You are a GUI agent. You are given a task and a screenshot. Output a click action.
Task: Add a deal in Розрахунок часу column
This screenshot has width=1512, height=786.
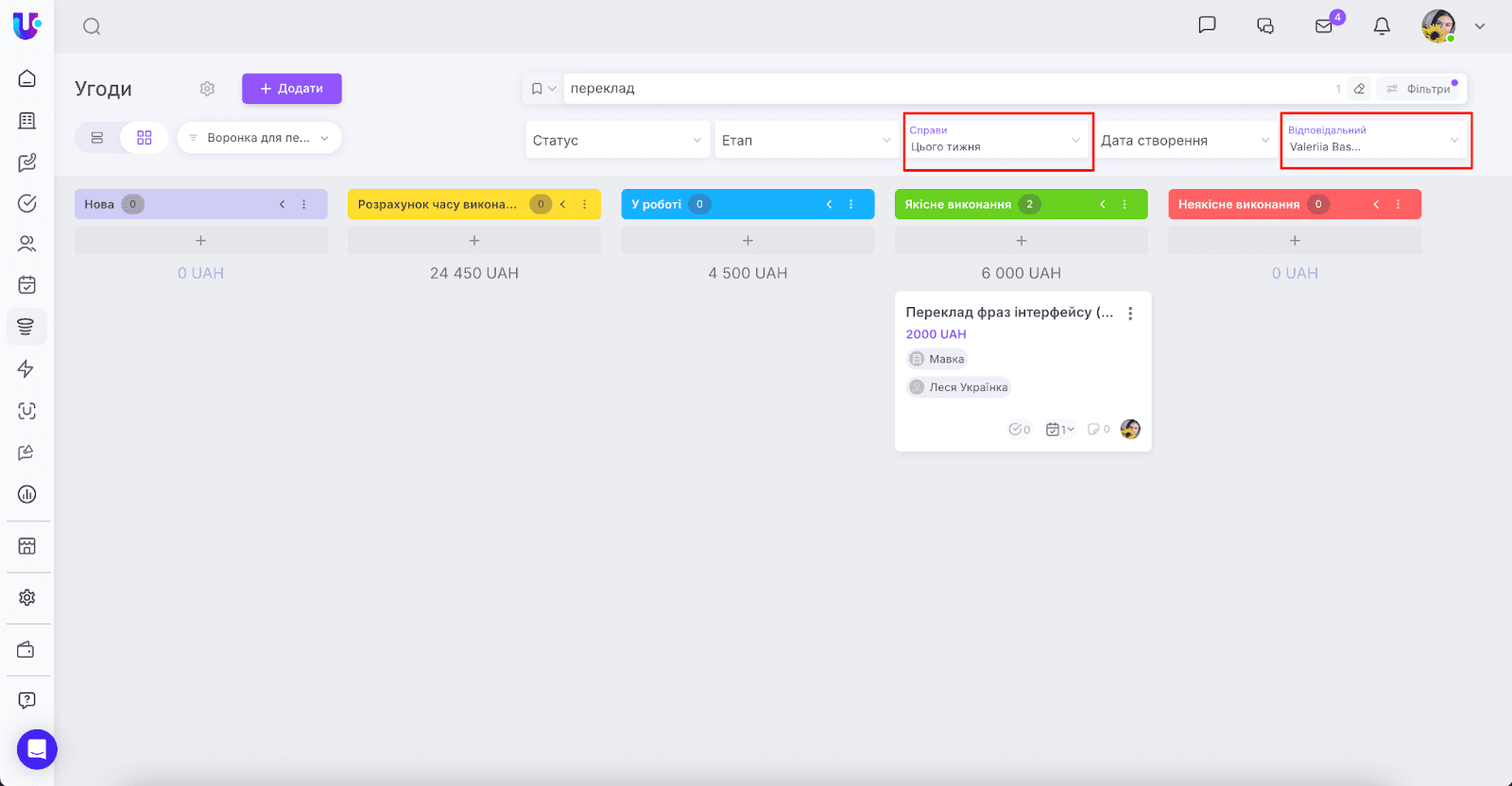tap(474, 241)
